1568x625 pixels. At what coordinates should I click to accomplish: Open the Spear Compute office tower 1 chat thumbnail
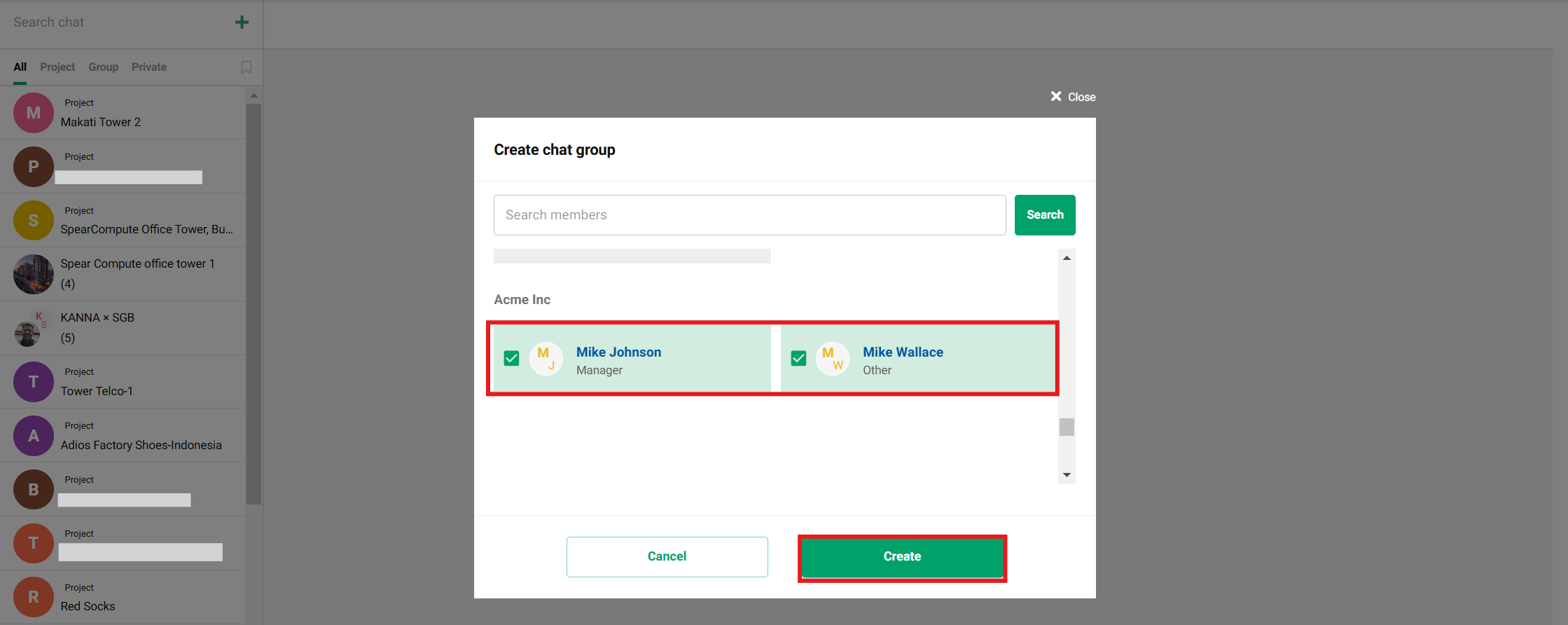[x=33, y=274]
